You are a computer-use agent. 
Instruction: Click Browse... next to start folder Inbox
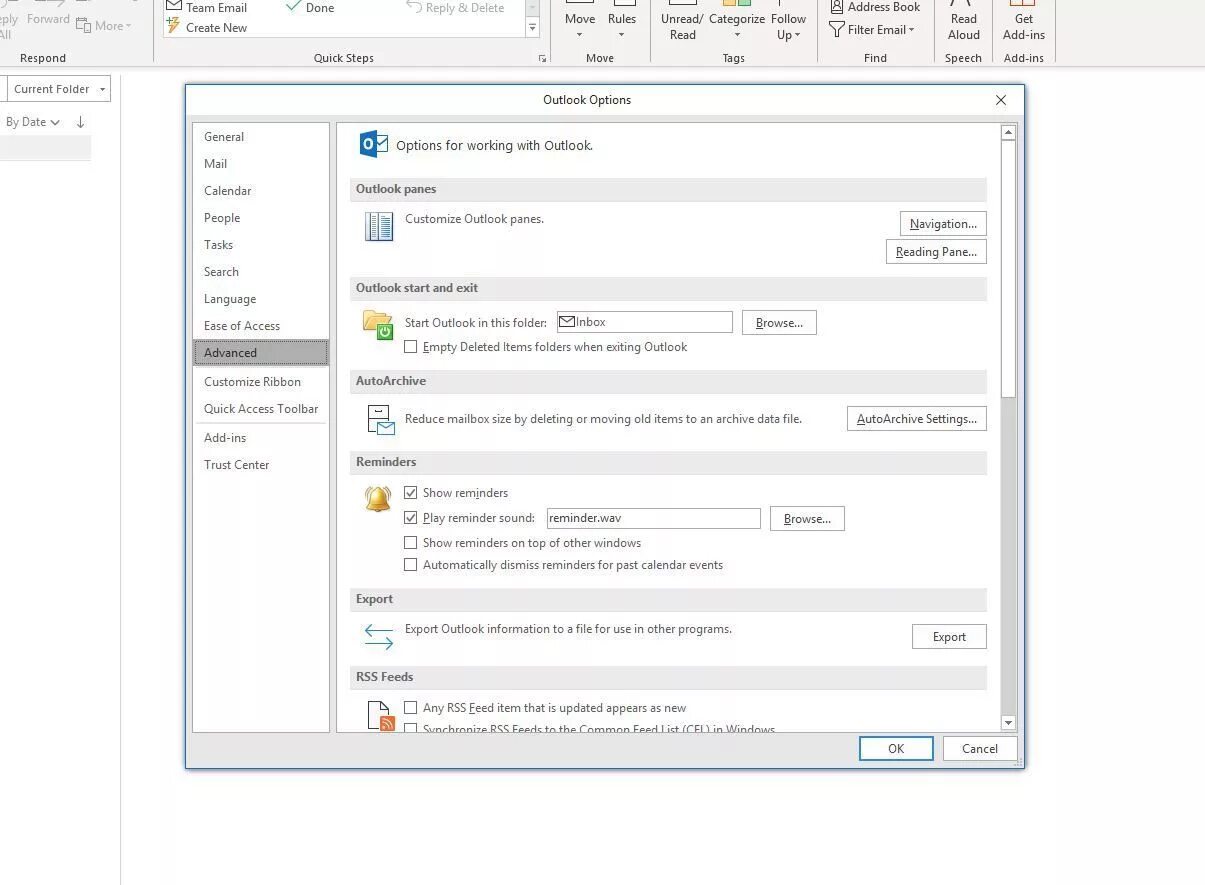[x=779, y=323]
